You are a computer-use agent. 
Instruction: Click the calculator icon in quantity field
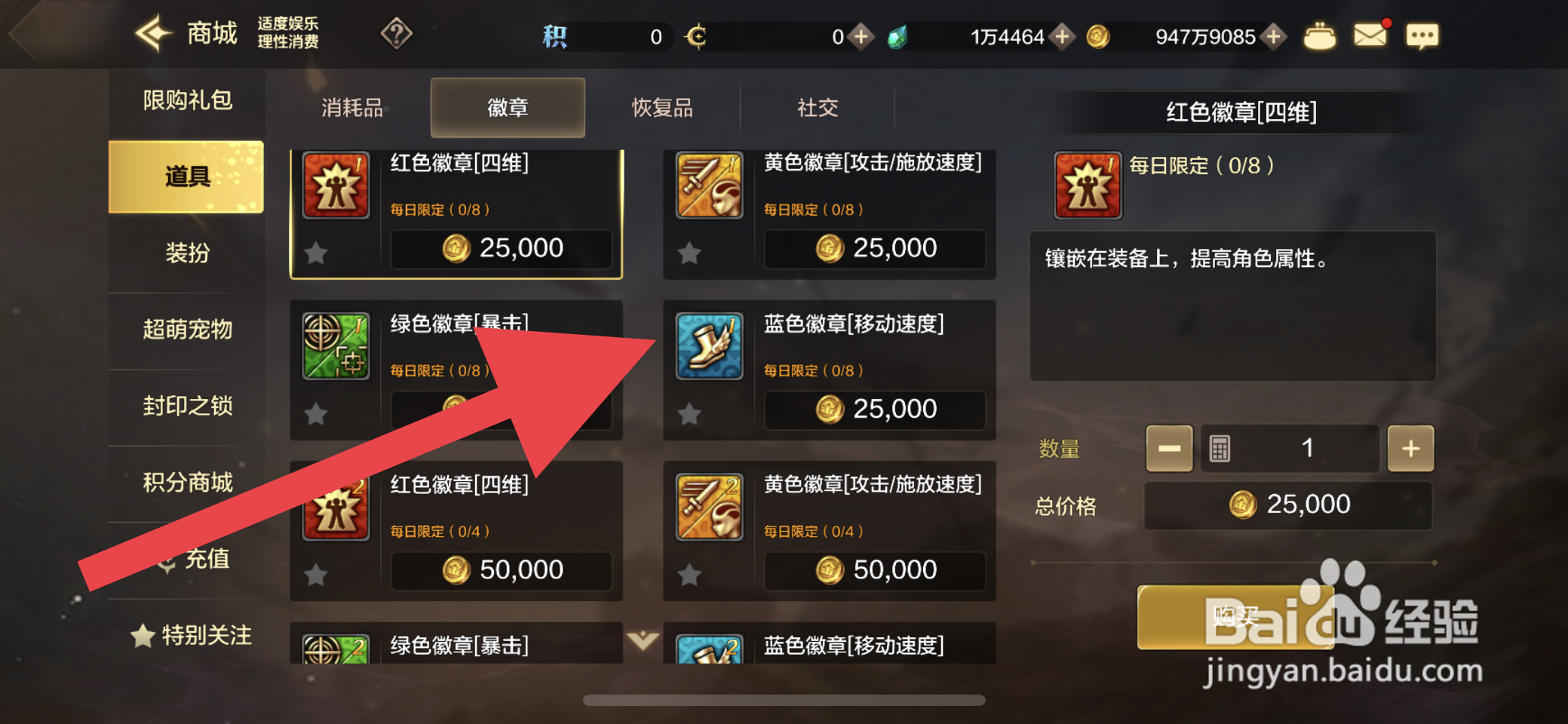click(1220, 448)
